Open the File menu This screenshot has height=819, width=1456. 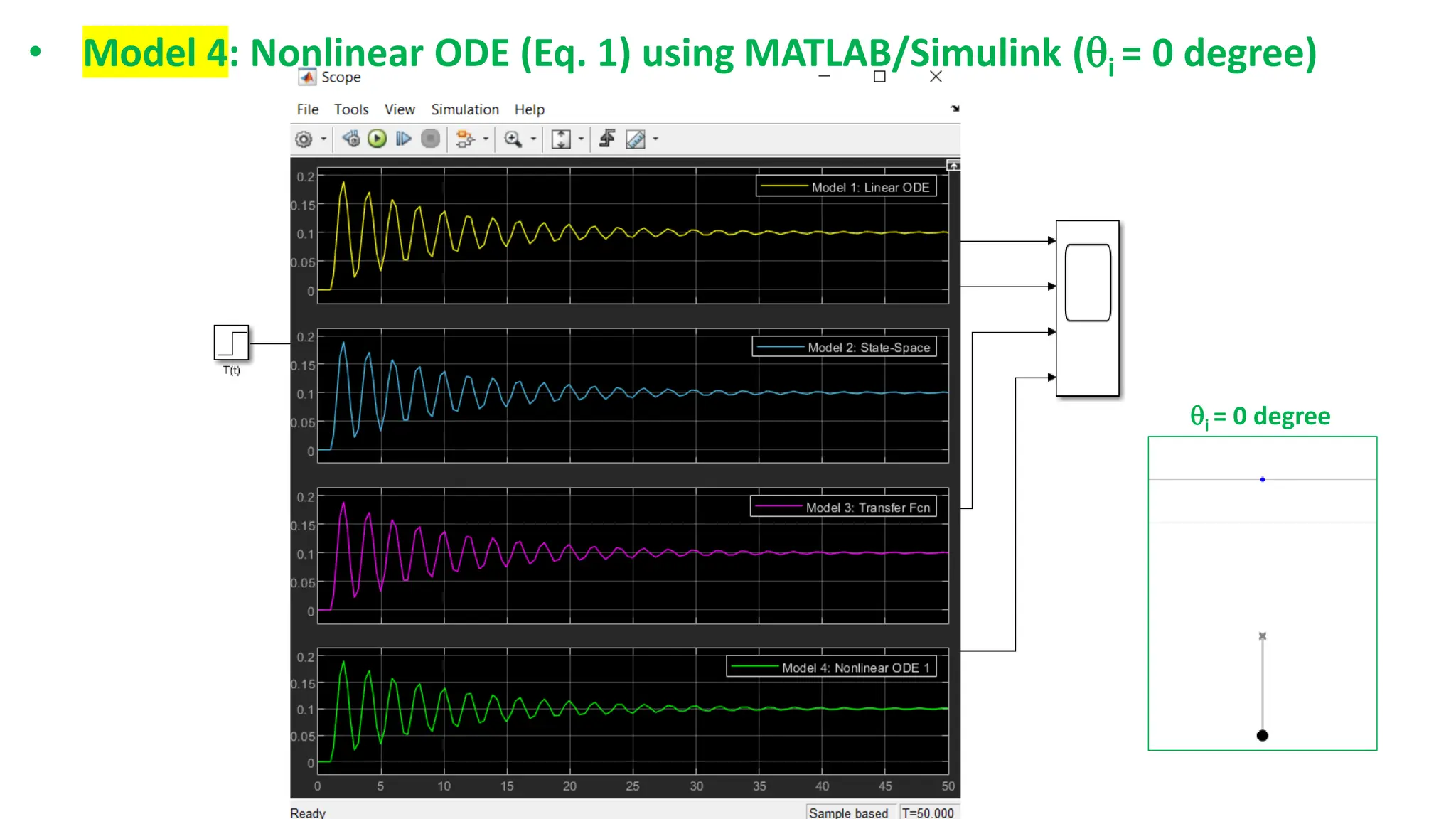(x=308, y=109)
